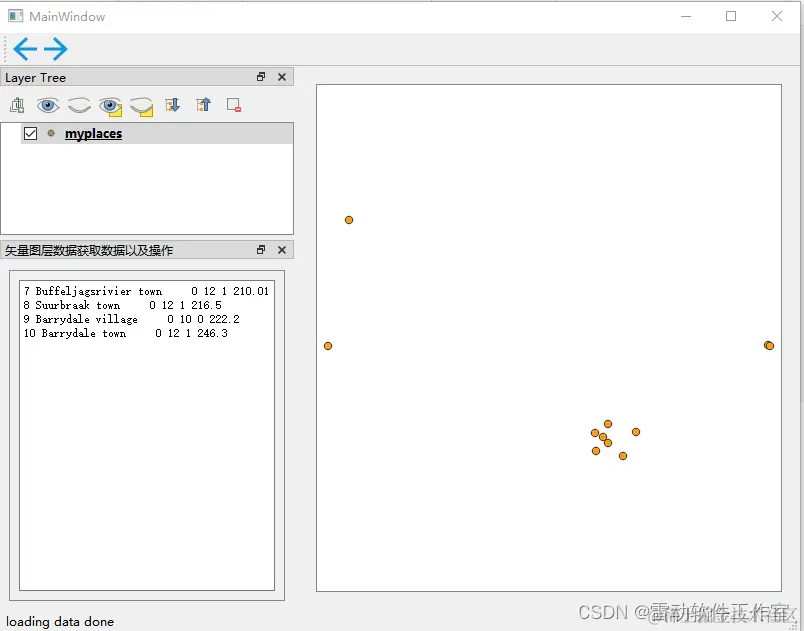Show selected layers via eye with yellow note
The width and height of the screenshot is (804, 631).
[110, 106]
